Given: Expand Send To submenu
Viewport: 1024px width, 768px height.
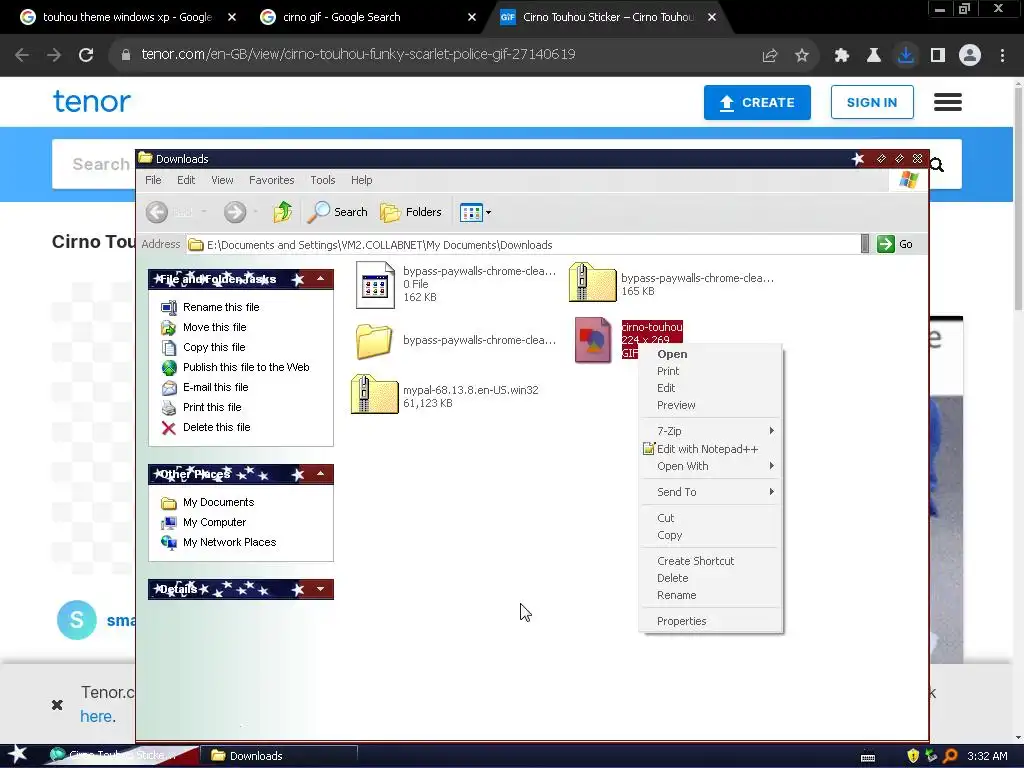Looking at the screenshot, I should 711,492.
